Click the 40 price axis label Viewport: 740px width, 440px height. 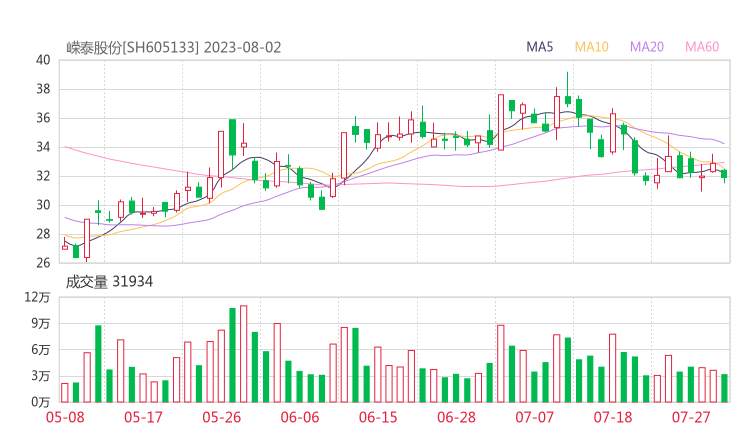(43, 60)
